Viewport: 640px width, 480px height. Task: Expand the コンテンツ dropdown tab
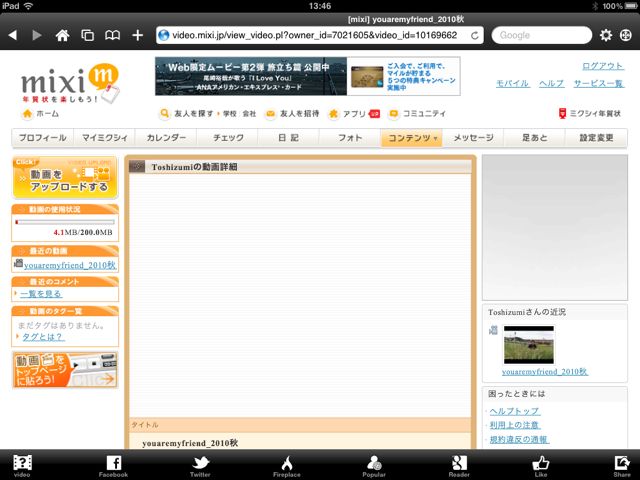tap(411, 138)
